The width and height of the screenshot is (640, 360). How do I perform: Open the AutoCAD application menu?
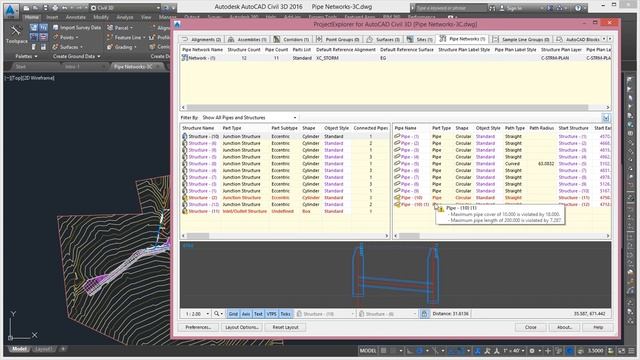(x=11, y=10)
